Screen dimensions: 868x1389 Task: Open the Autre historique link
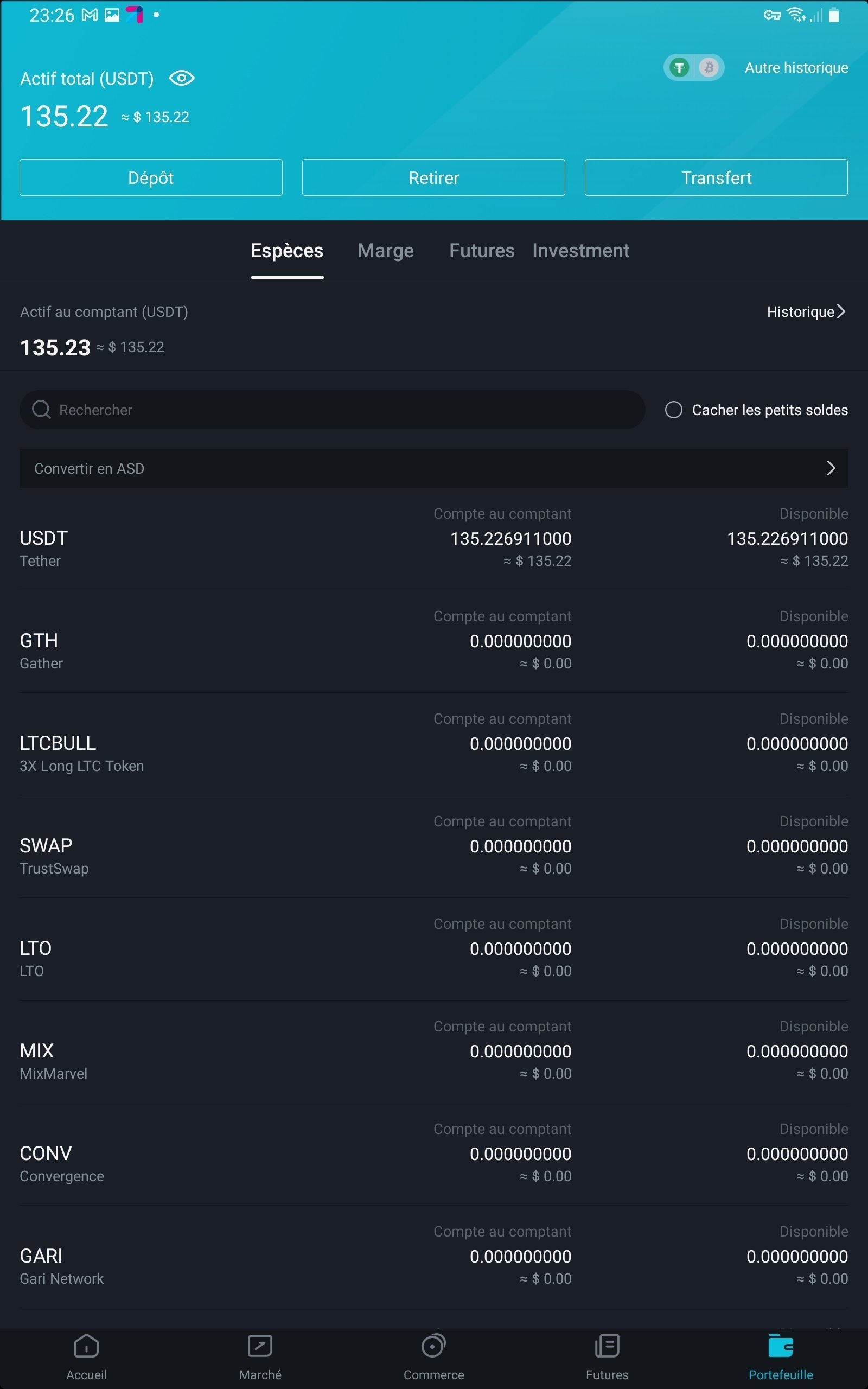click(796, 68)
